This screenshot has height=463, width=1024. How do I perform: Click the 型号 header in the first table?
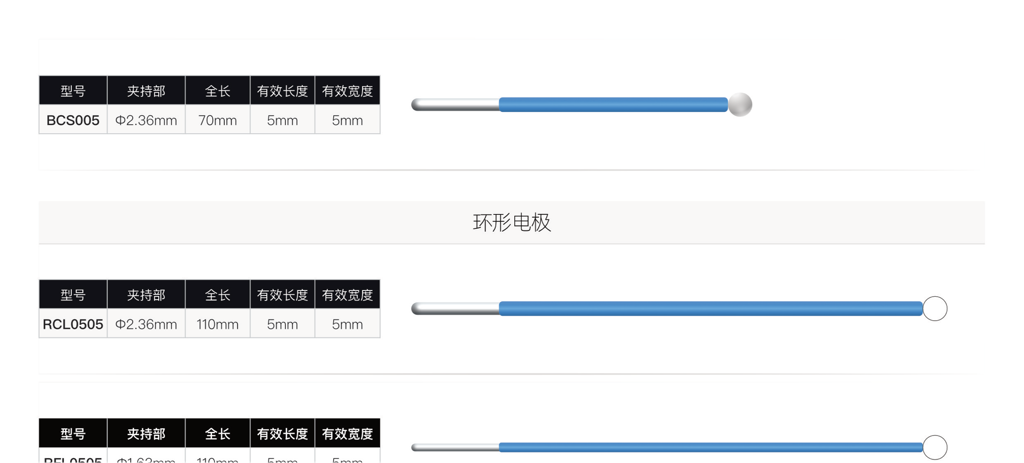tap(73, 91)
